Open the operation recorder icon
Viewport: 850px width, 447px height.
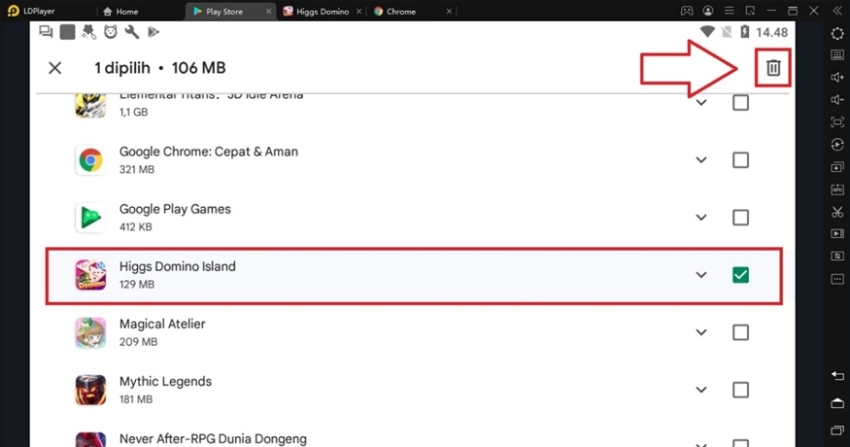[x=837, y=145]
